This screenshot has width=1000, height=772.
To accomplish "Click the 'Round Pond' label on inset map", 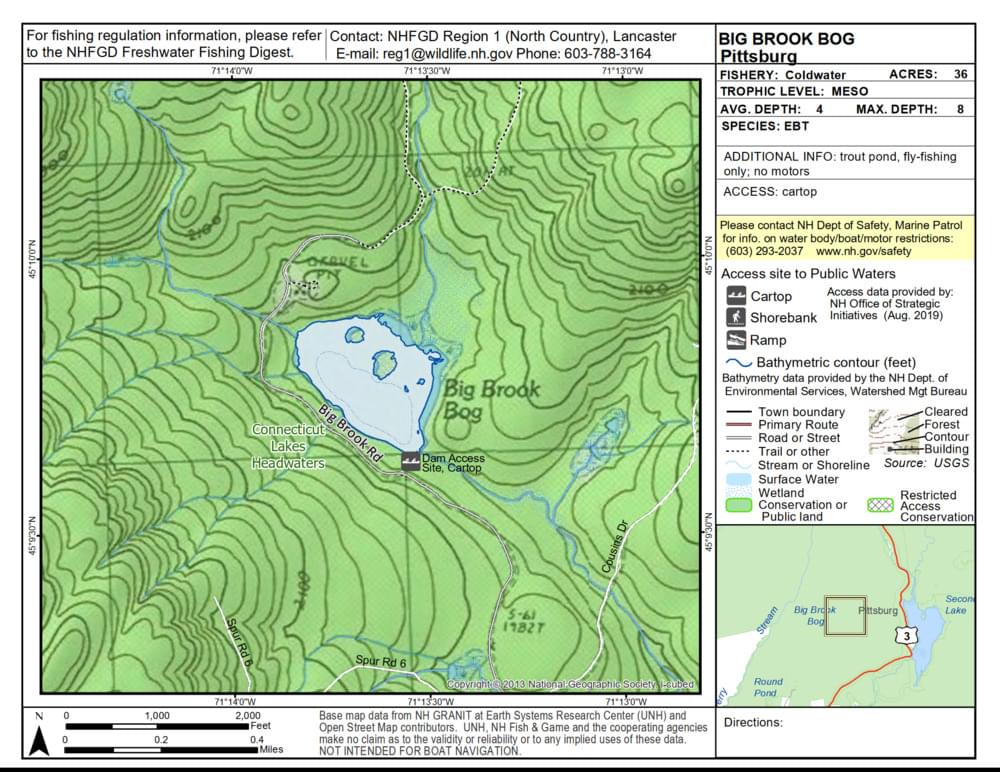I will (x=767, y=687).
